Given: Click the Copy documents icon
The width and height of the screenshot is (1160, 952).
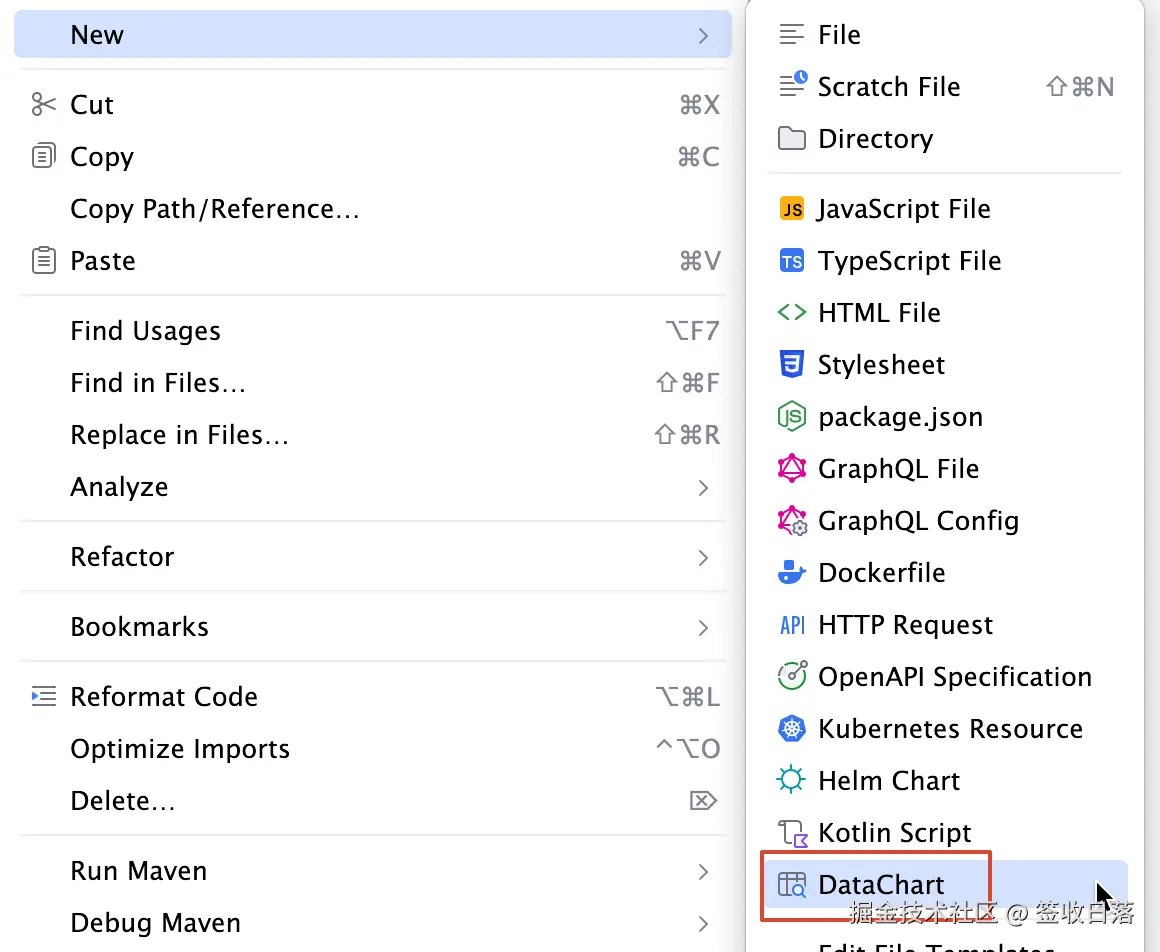Looking at the screenshot, I should click(44, 156).
